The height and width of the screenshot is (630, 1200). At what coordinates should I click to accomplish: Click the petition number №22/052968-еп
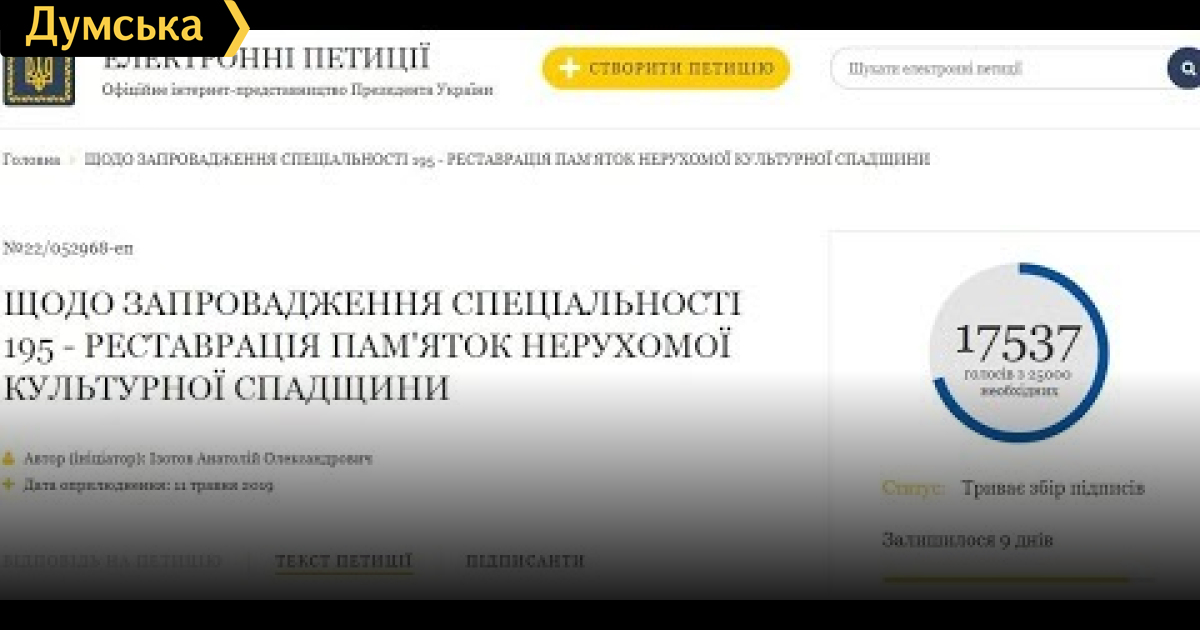point(68,248)
